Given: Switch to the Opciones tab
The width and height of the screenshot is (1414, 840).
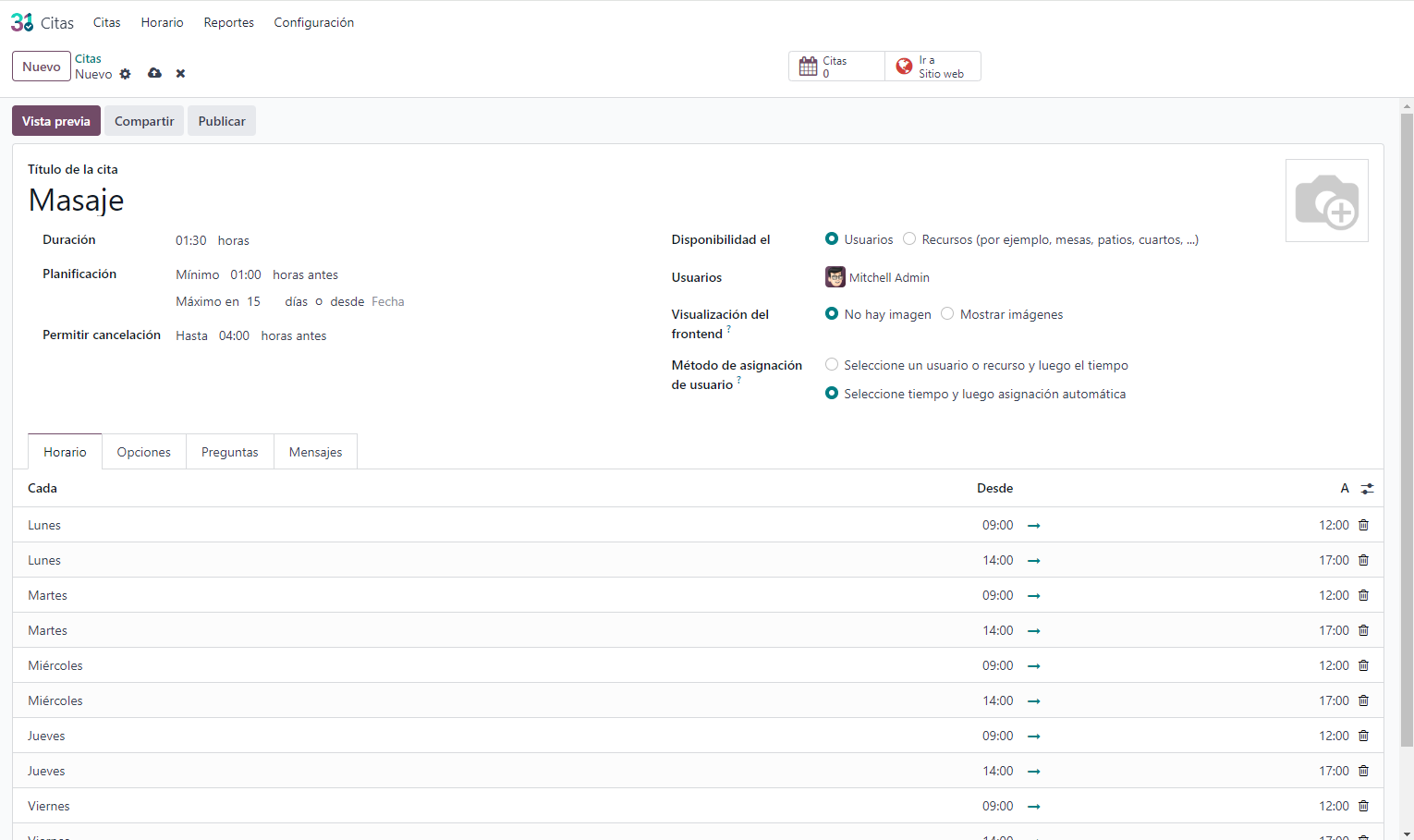Looking at the screenshot, I should point(143,452).
